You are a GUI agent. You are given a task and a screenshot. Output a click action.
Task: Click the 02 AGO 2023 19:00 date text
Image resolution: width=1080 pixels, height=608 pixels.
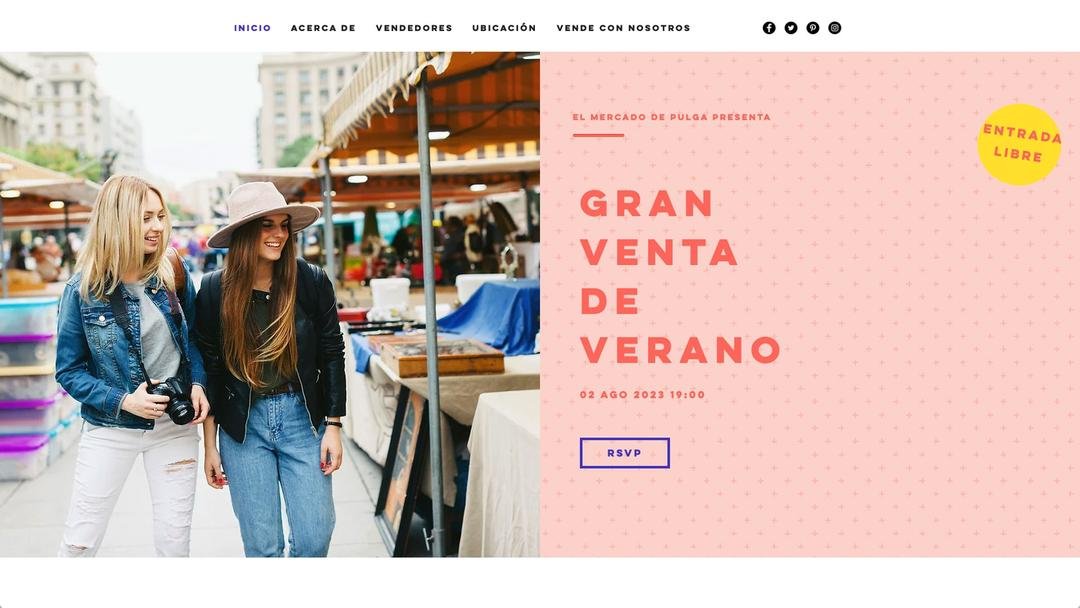coord(643,395)
